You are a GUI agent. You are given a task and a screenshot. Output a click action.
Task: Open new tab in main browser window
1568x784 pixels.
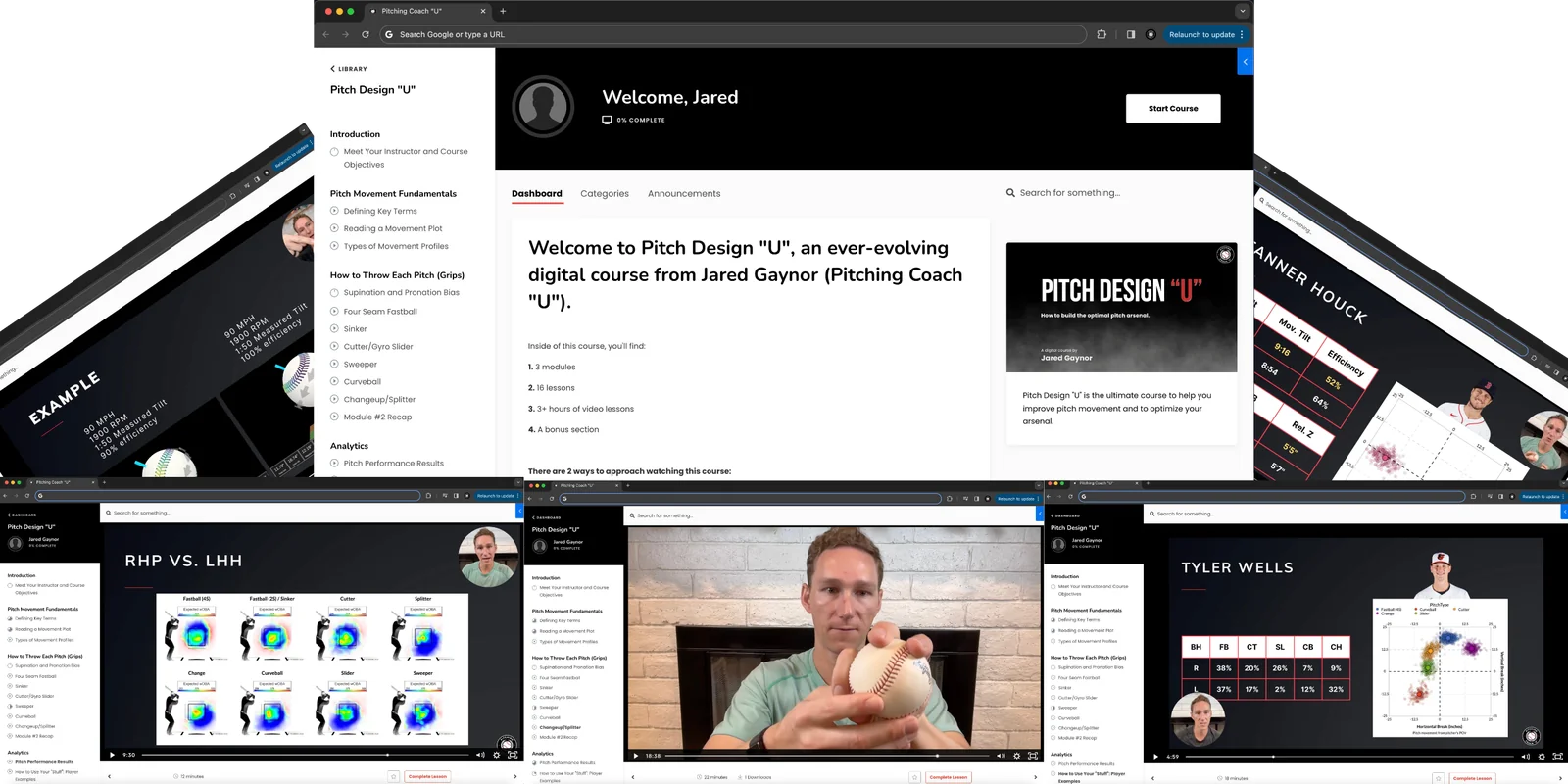coord(503,11)
